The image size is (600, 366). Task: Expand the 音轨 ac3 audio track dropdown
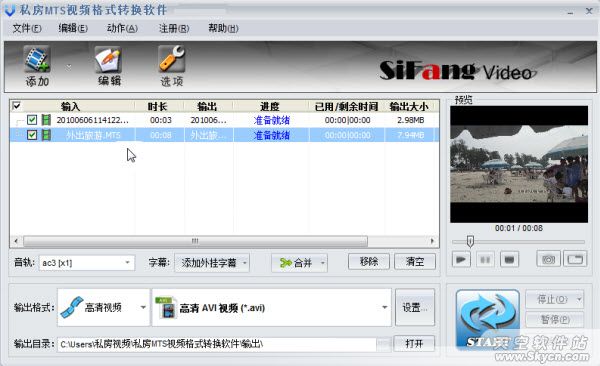point(127,263)
